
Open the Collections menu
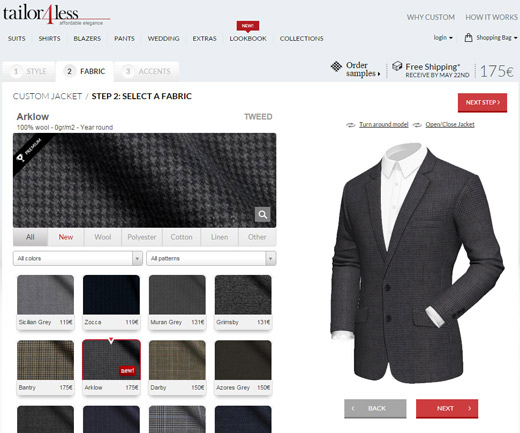[301, 39]
